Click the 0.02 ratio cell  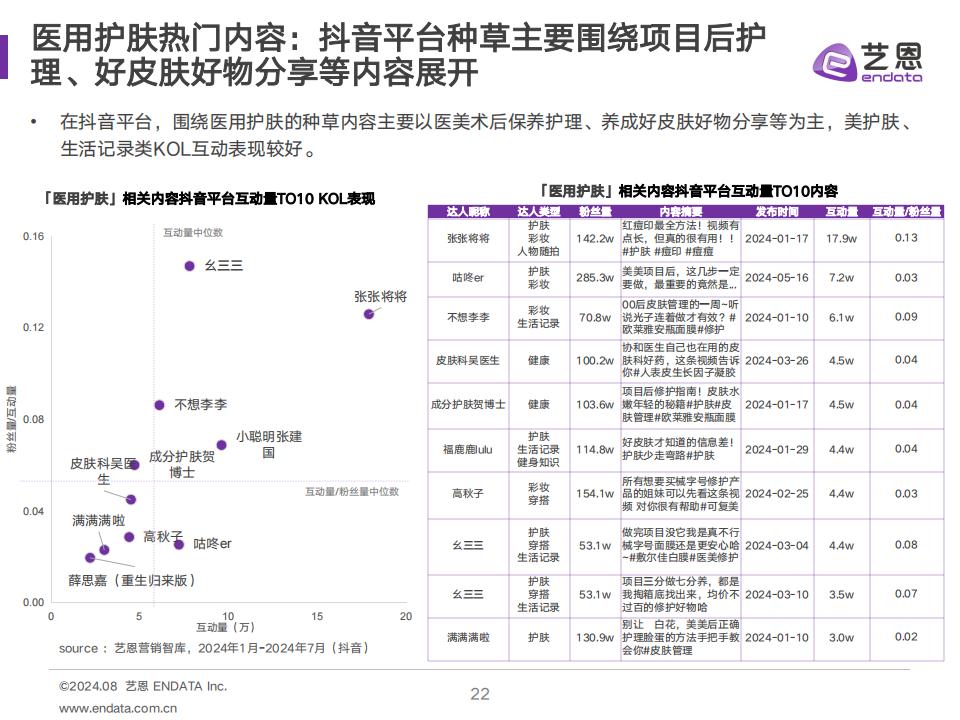[x=906, y=637]
